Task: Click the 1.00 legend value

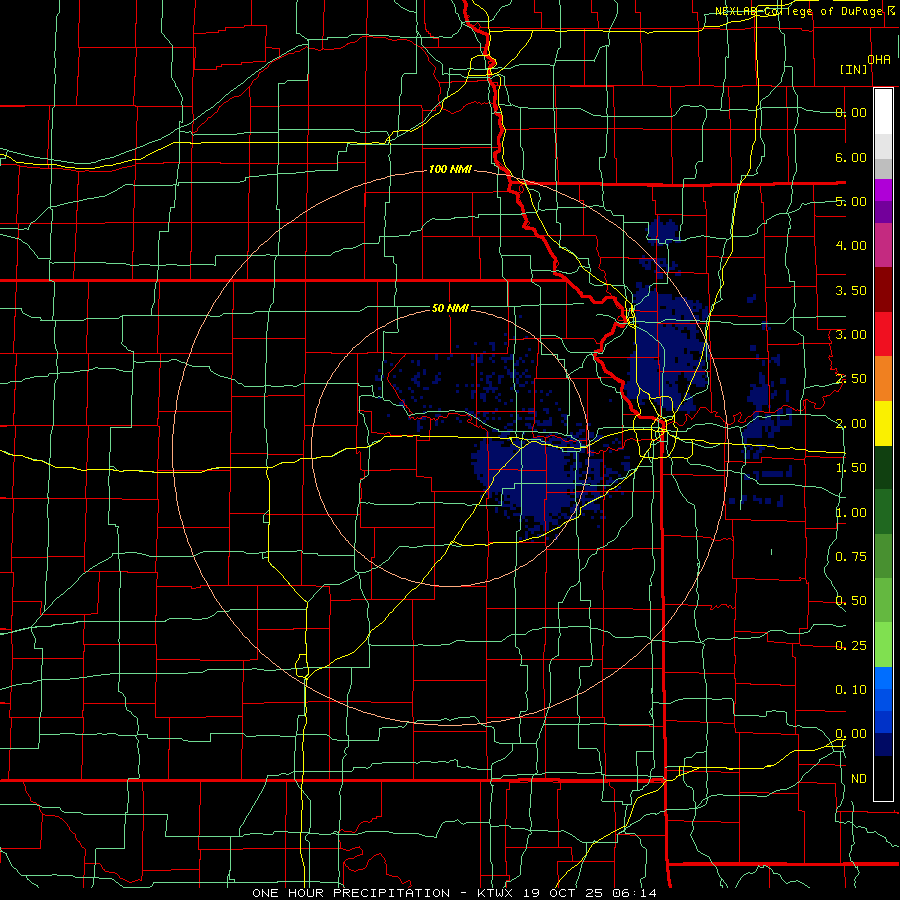Action: coord(851,513)
